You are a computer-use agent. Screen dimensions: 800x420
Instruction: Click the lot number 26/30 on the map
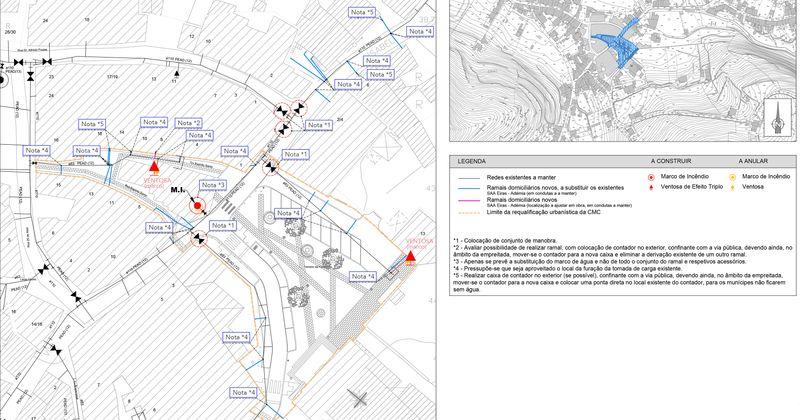pos(8,31)
